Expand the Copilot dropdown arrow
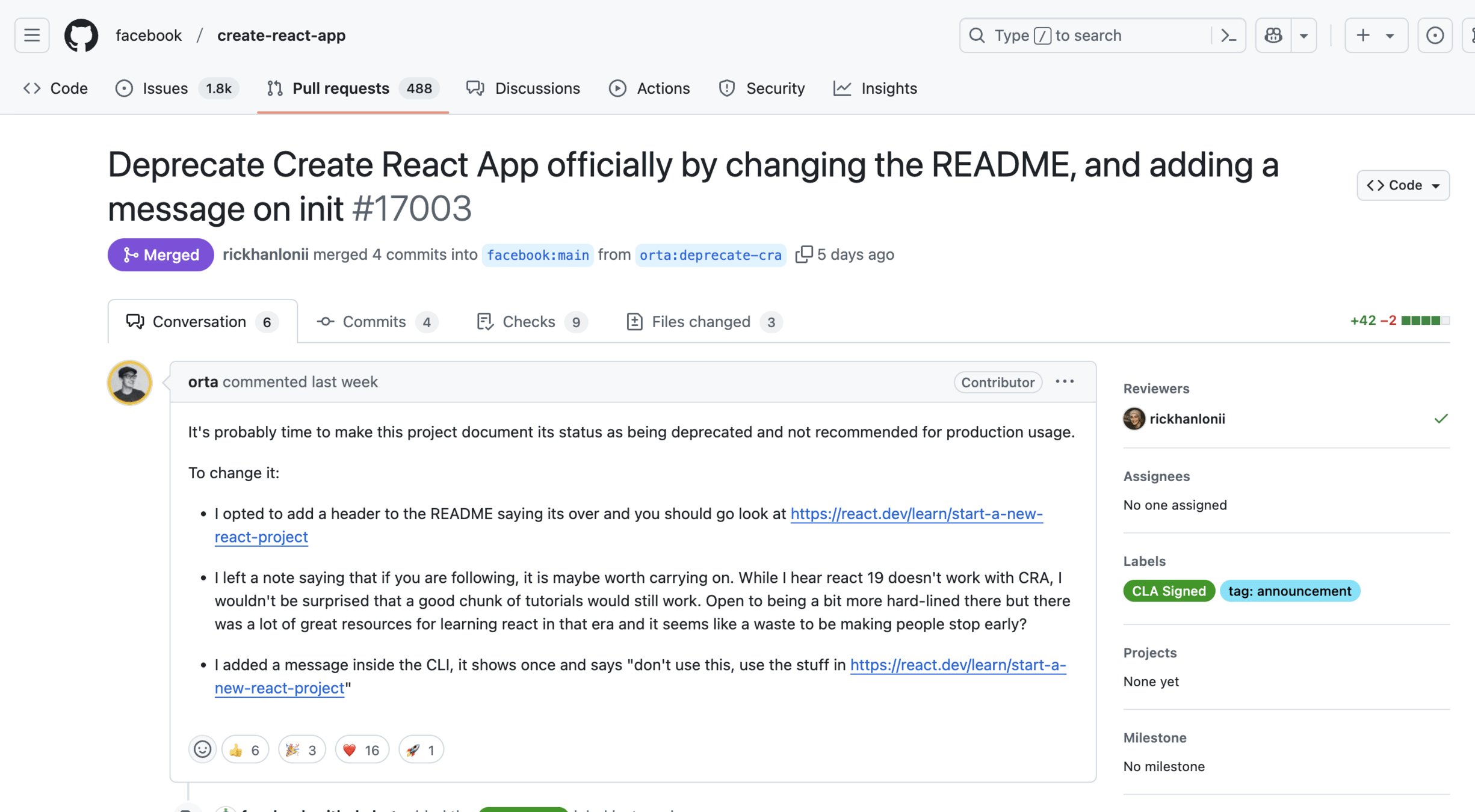 pos(1303,35)
